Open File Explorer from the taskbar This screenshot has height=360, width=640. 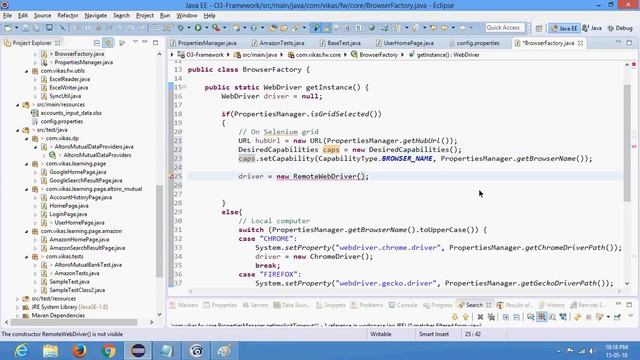click(x=50, y=351)
